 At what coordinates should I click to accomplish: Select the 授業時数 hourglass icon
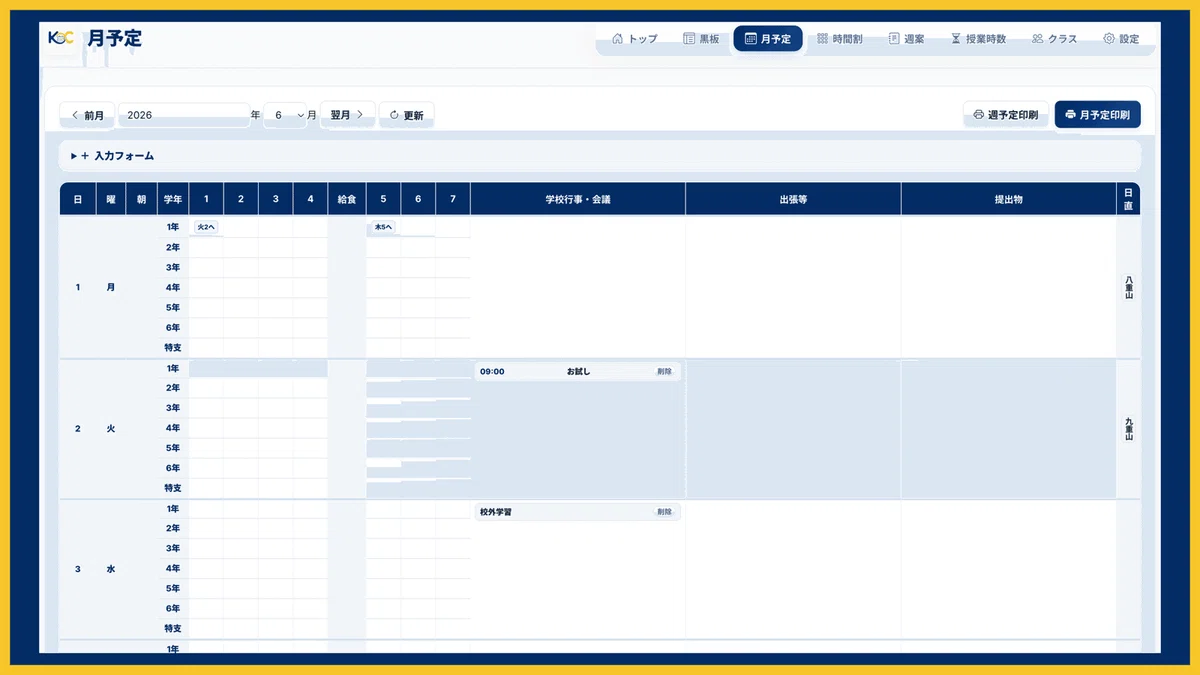pyautogui.click(x=956, y=39)
